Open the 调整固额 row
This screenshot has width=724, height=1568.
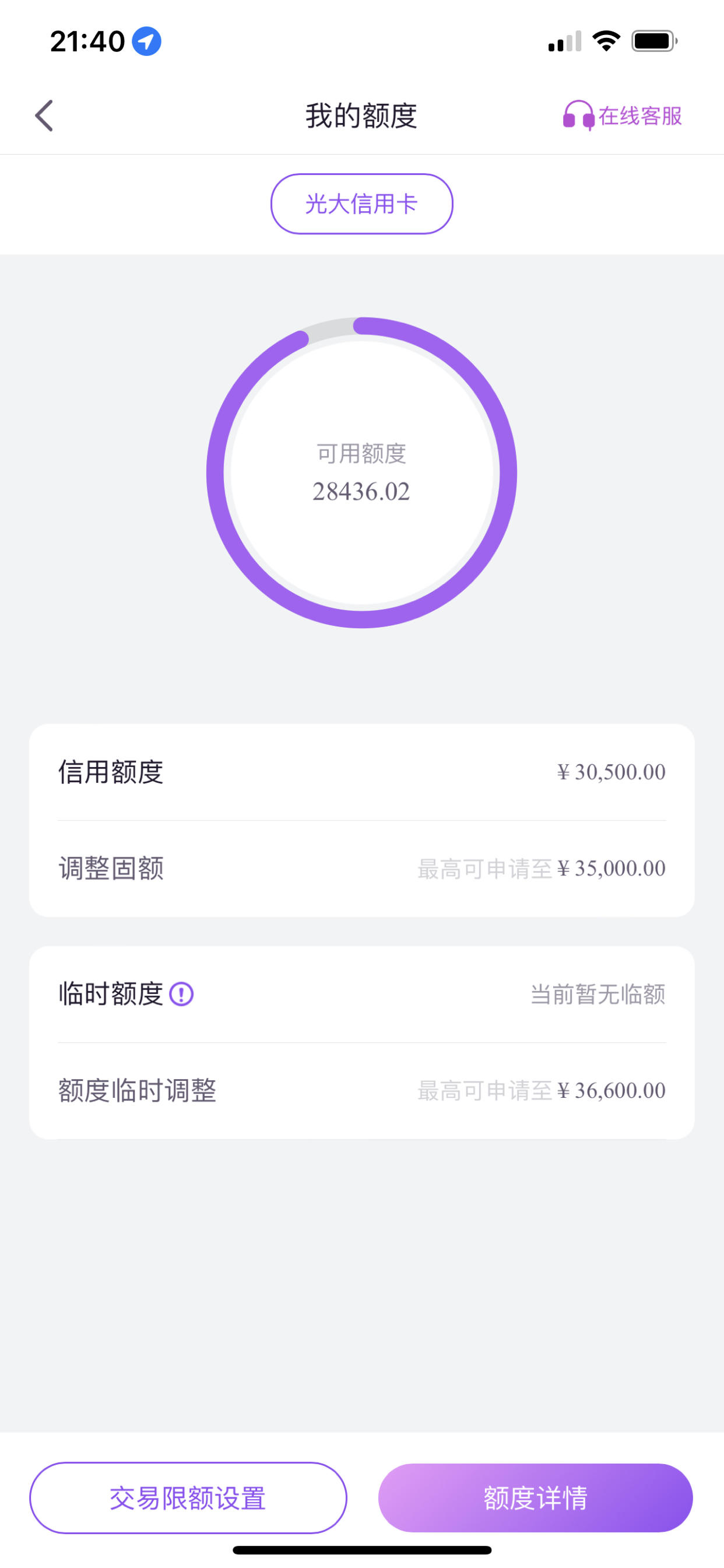click(362, 869)
